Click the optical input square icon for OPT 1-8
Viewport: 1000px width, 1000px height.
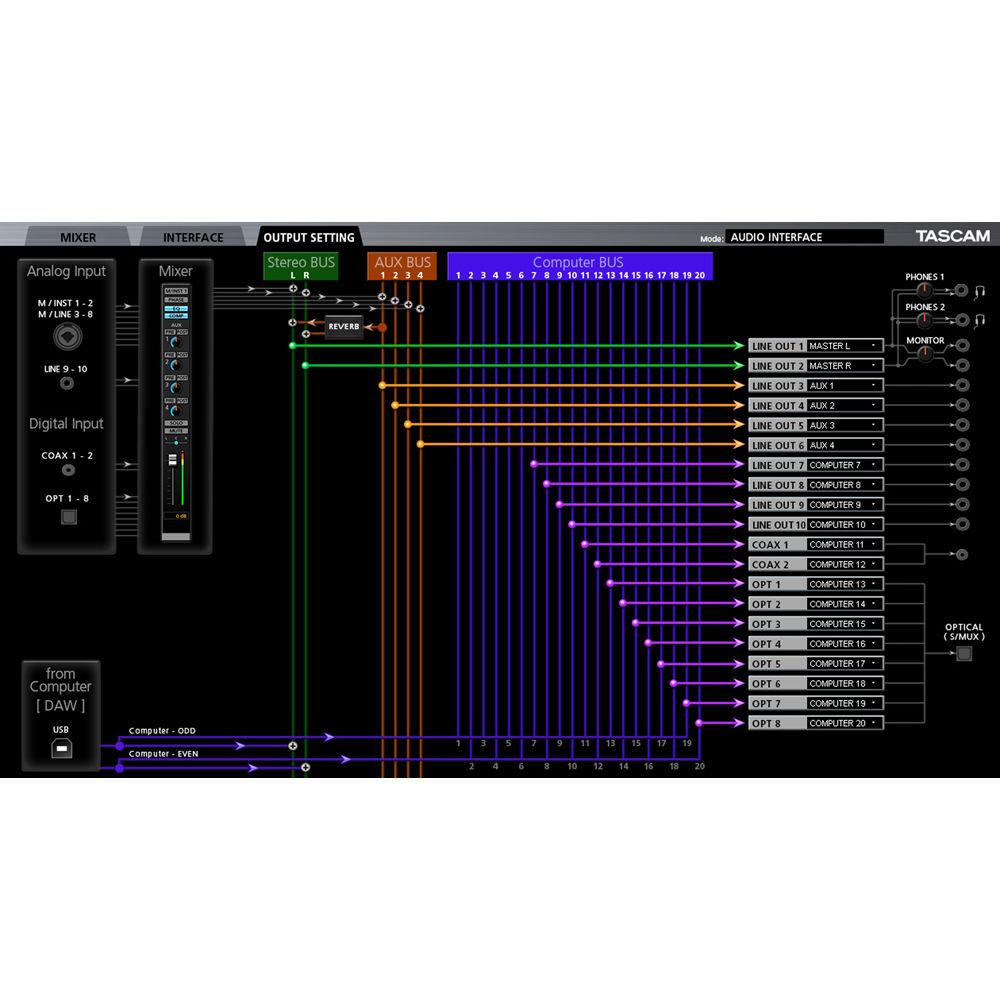[68, 517]
